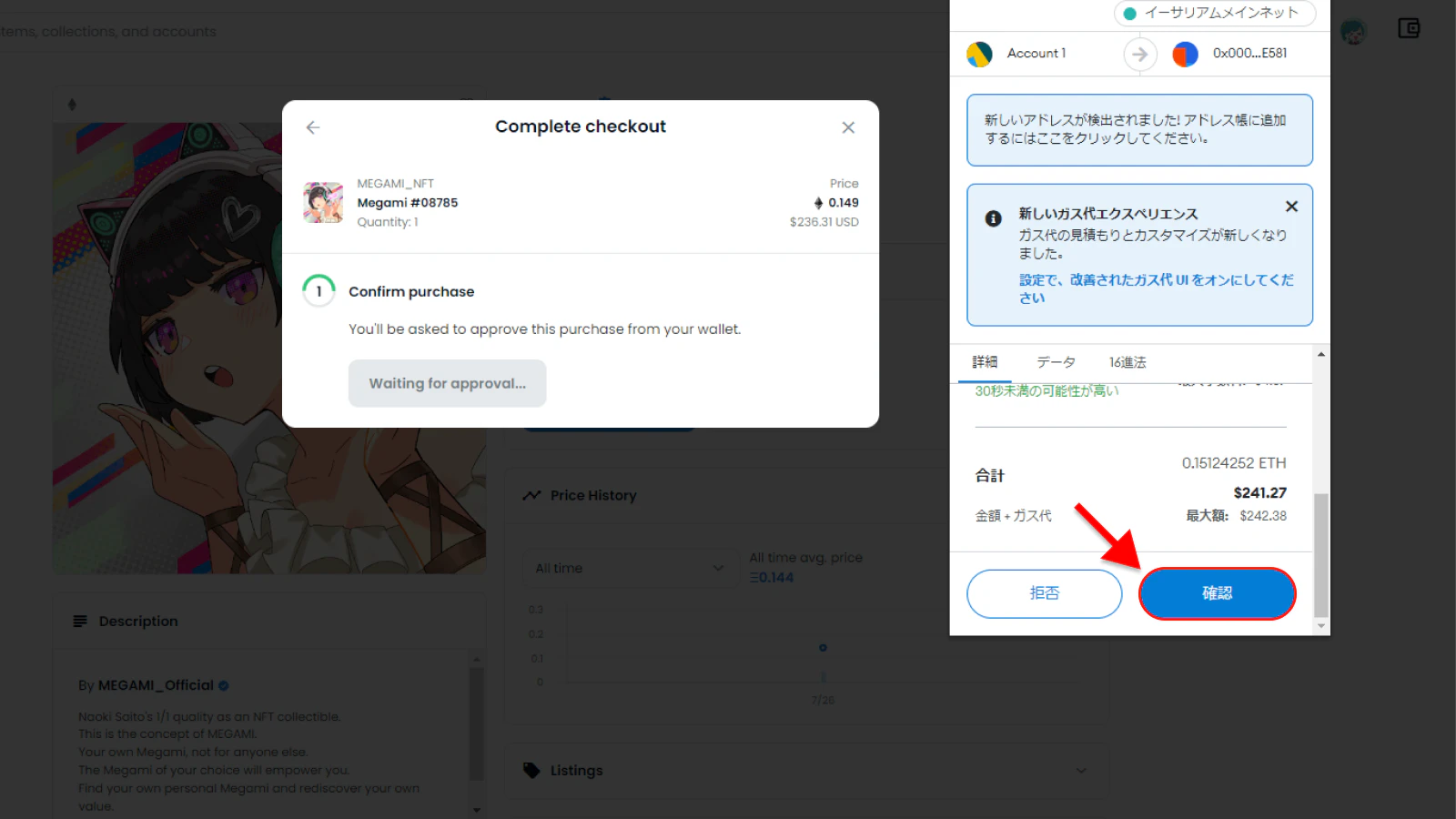
Task: Click the Waiting for approval button
Action: point(447,383)
